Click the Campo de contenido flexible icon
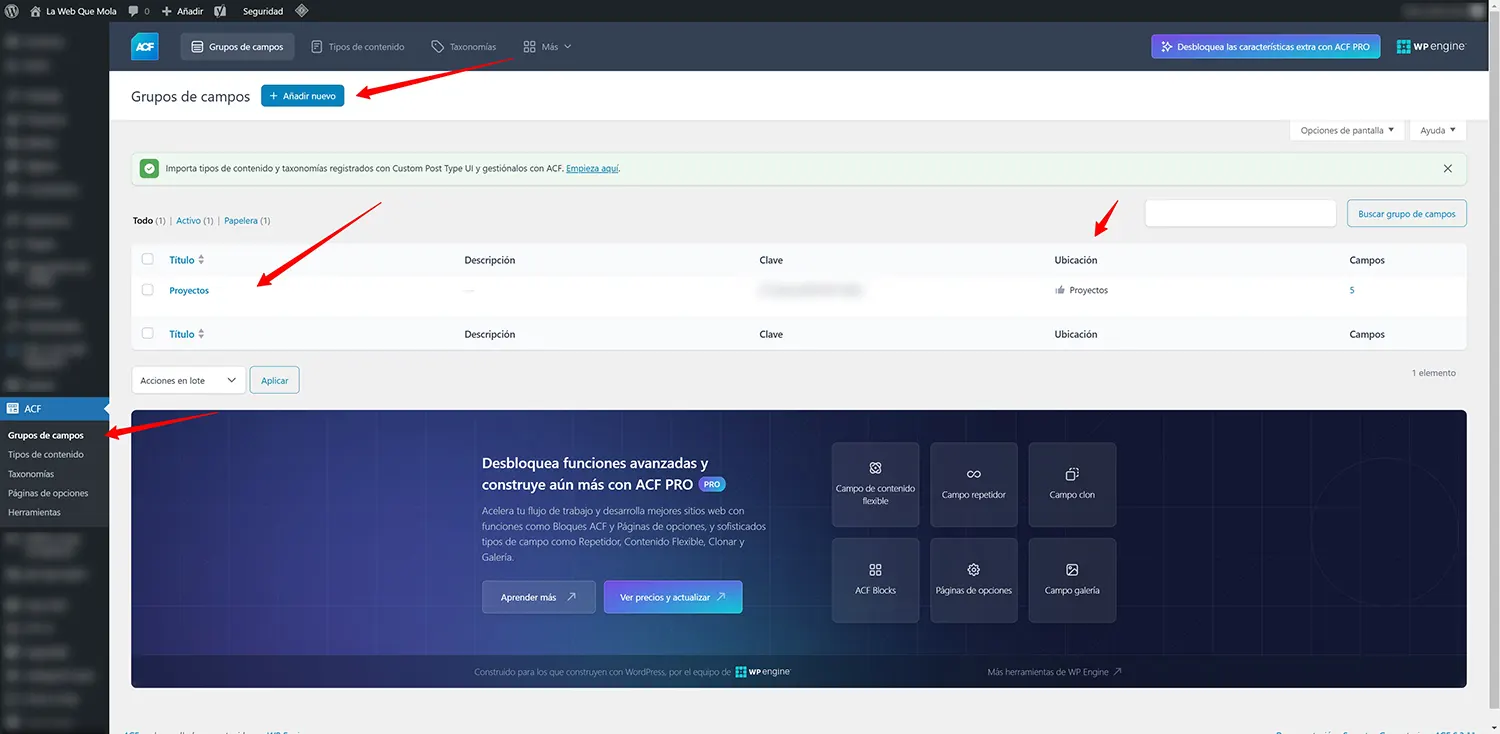 875,467
